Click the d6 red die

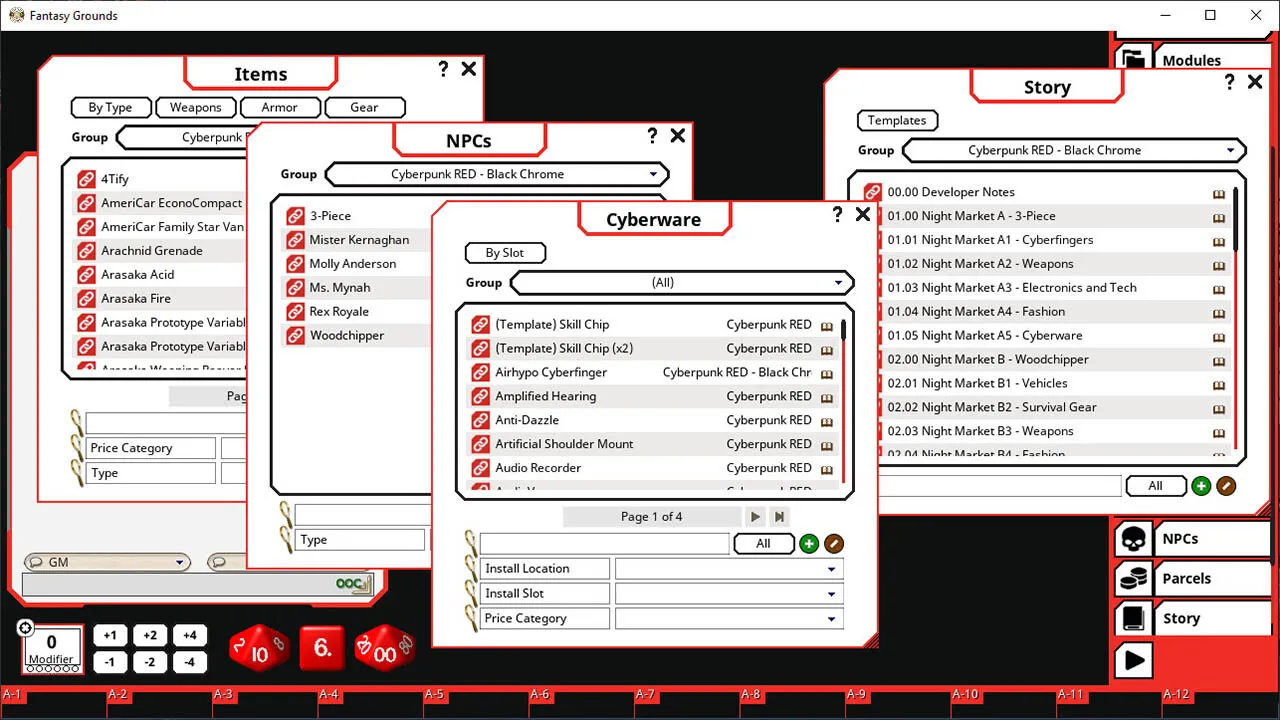322,648
